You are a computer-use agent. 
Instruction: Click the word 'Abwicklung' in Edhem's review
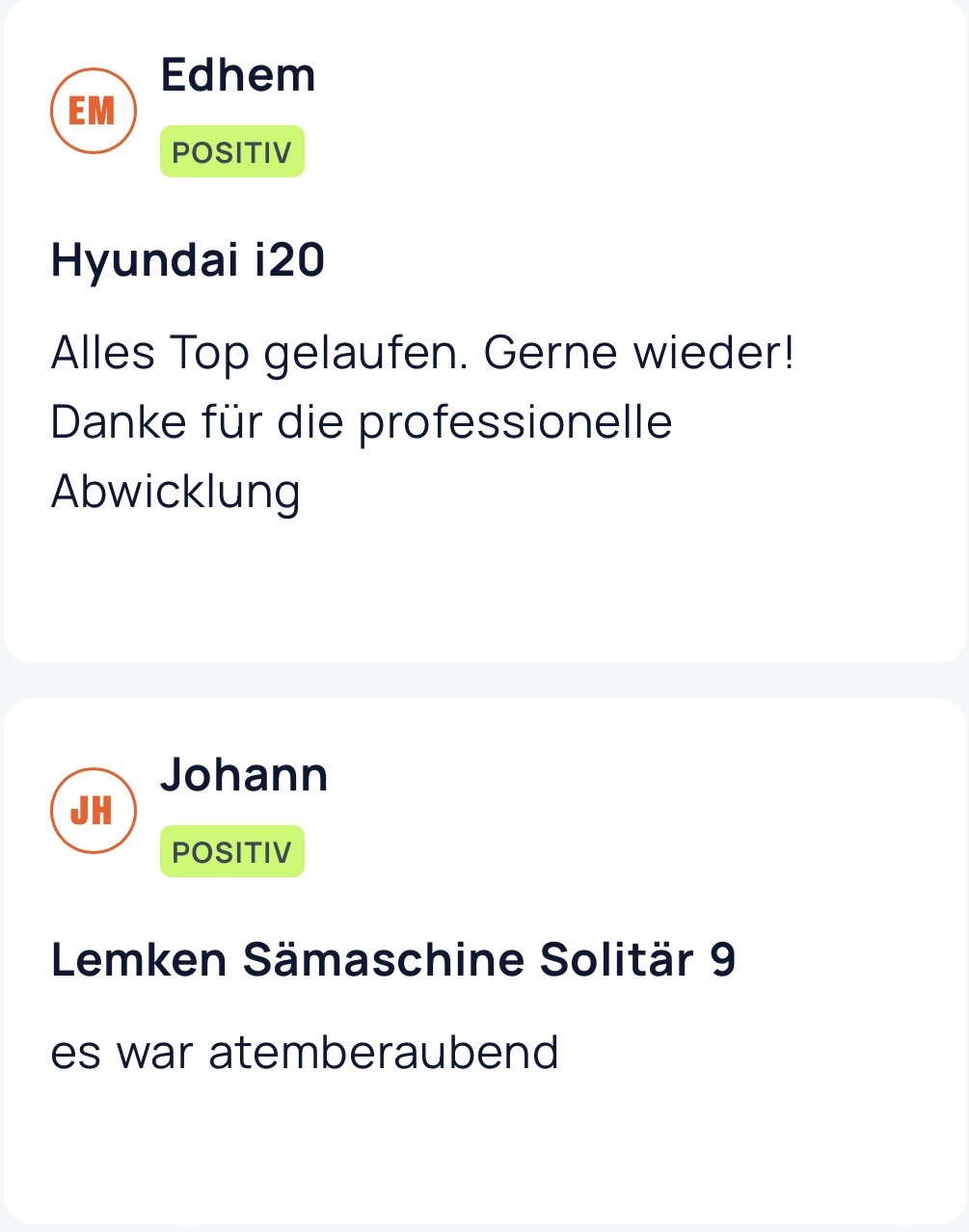click(x=175, y=492)
